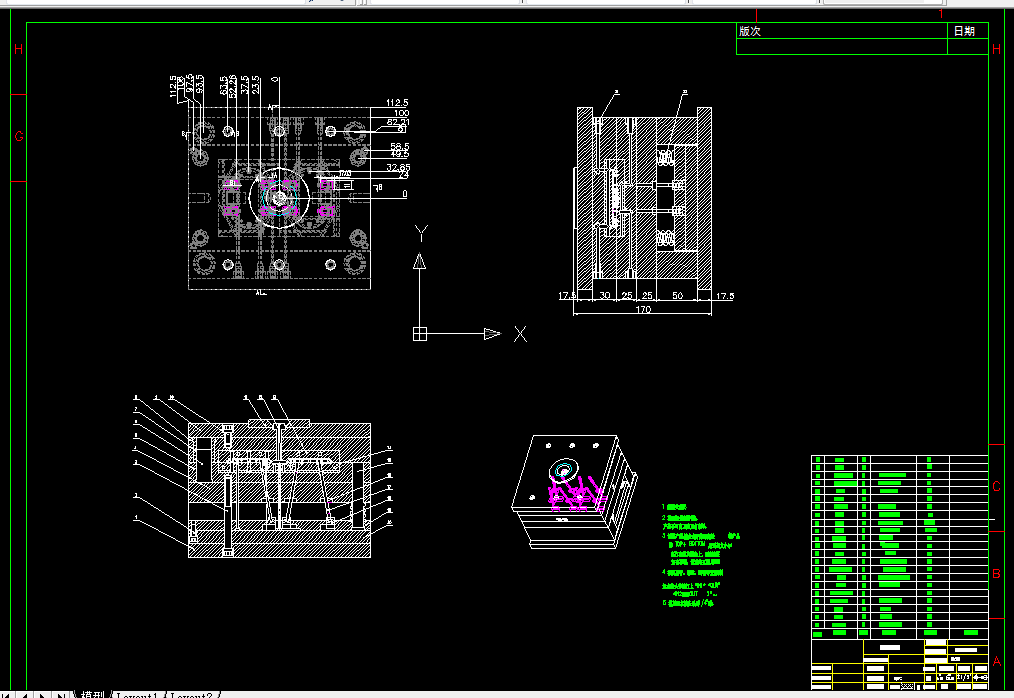
Task: Select the 170 overall width dimension
Action: pos(643,309)
